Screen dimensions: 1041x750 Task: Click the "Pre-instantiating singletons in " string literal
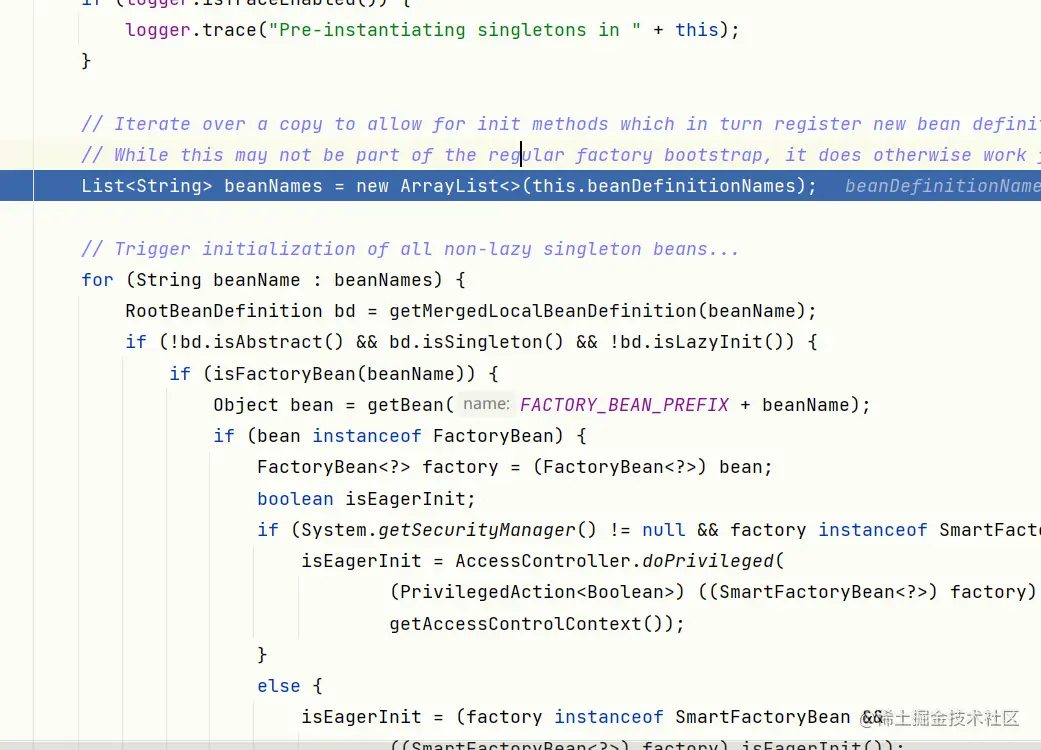(x=455, y=30)
